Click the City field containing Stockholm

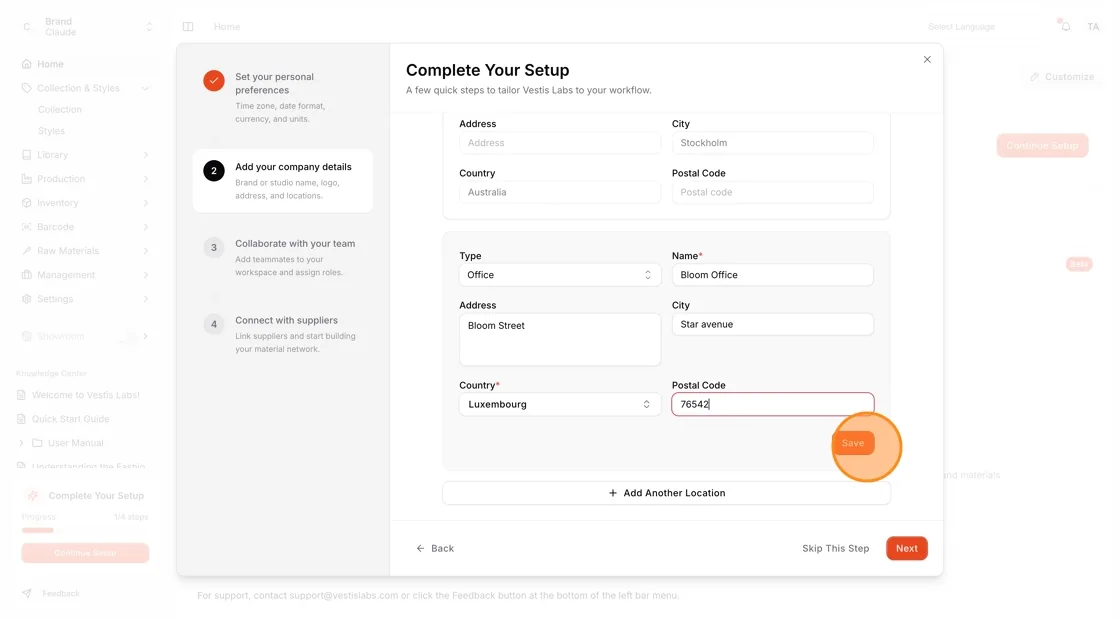tap(772, 143)
